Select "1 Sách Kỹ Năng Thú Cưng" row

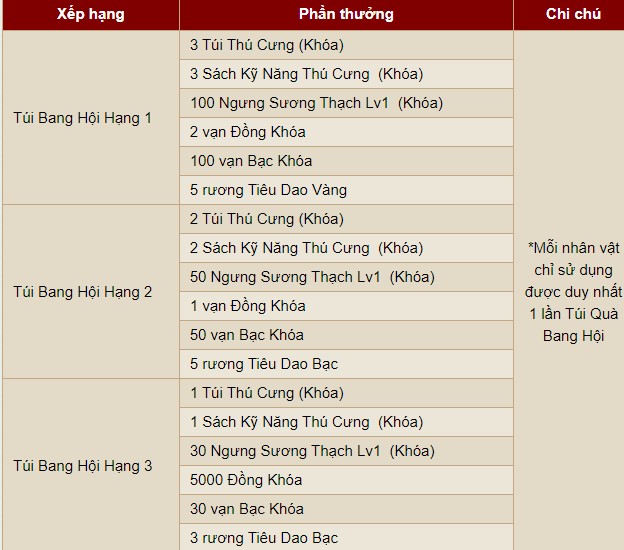point(306,422)
